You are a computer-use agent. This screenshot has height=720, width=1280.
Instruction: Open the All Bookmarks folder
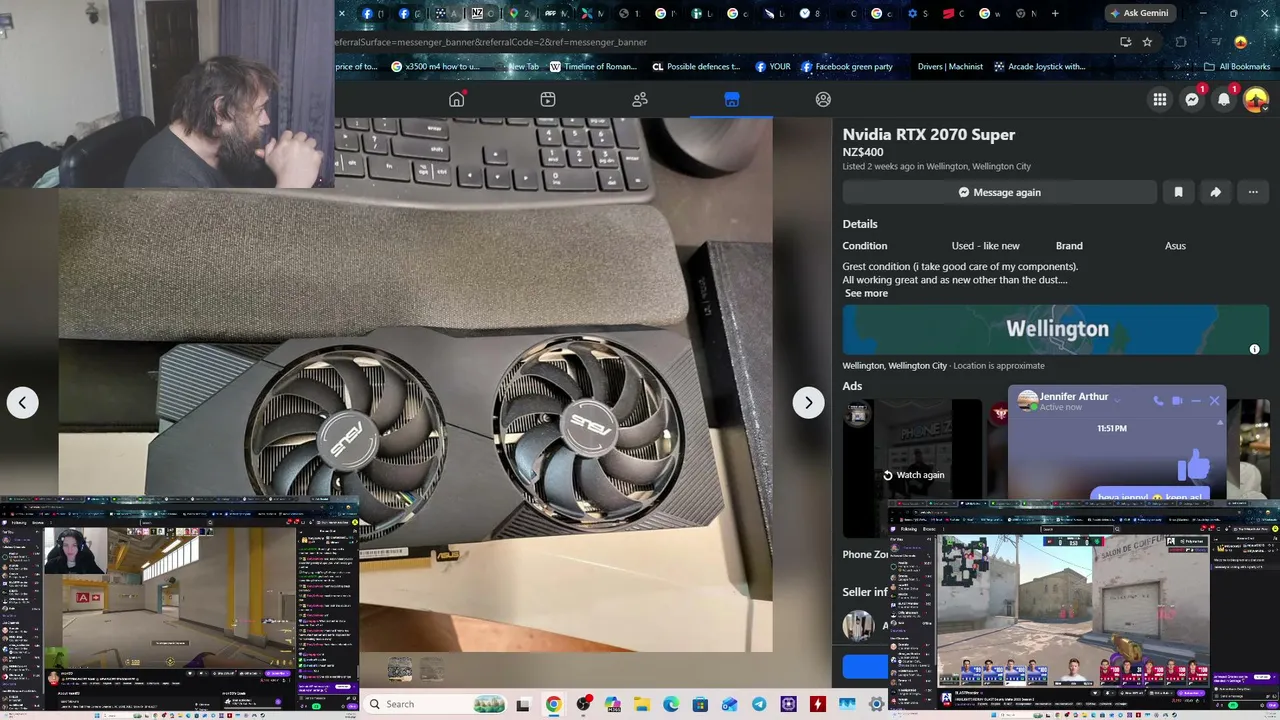click(1237, 66)
